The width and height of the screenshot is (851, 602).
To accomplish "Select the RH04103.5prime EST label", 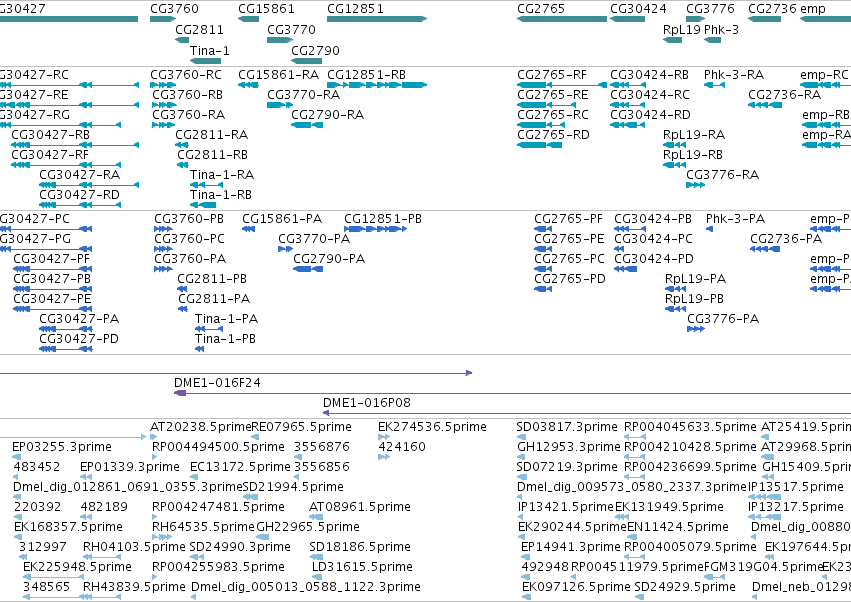I will [x=134, y=547].
